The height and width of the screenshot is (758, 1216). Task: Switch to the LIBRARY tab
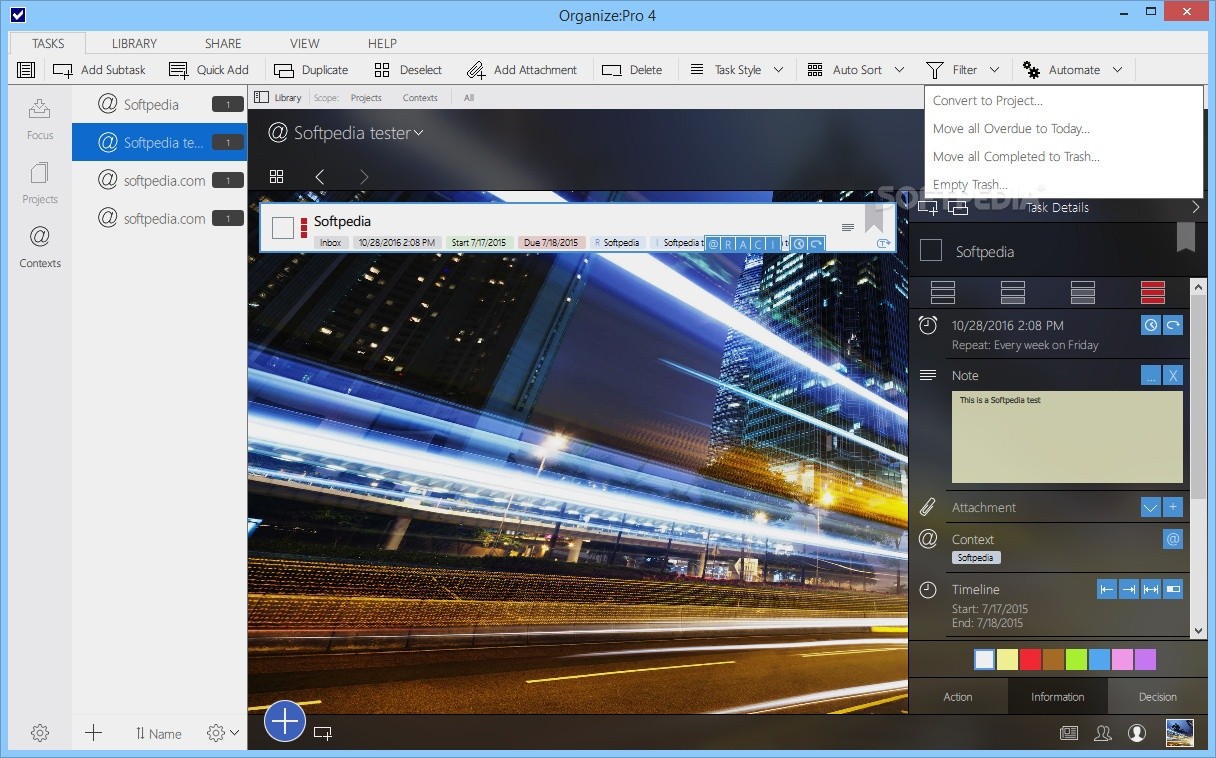pyautogui.click(x=134, y=43)
